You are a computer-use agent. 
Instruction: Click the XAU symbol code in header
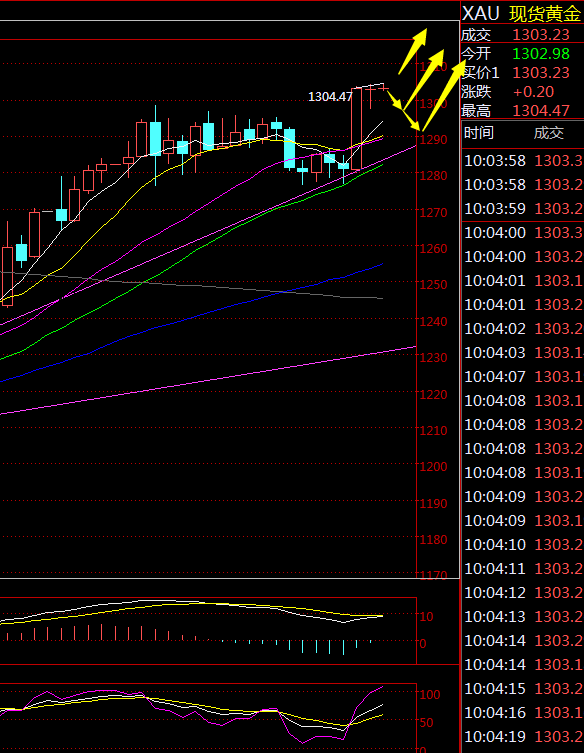(x=480, y=13)
